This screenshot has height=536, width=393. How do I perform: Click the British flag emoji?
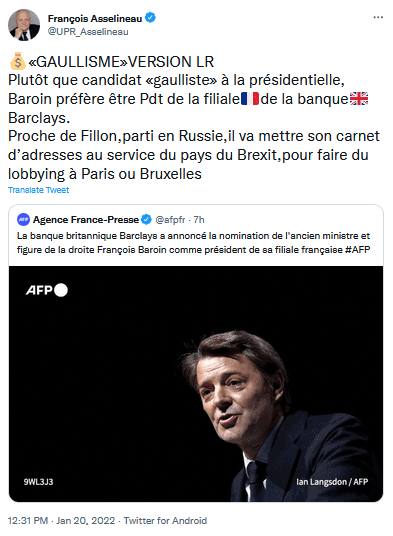tap(359, 99)
